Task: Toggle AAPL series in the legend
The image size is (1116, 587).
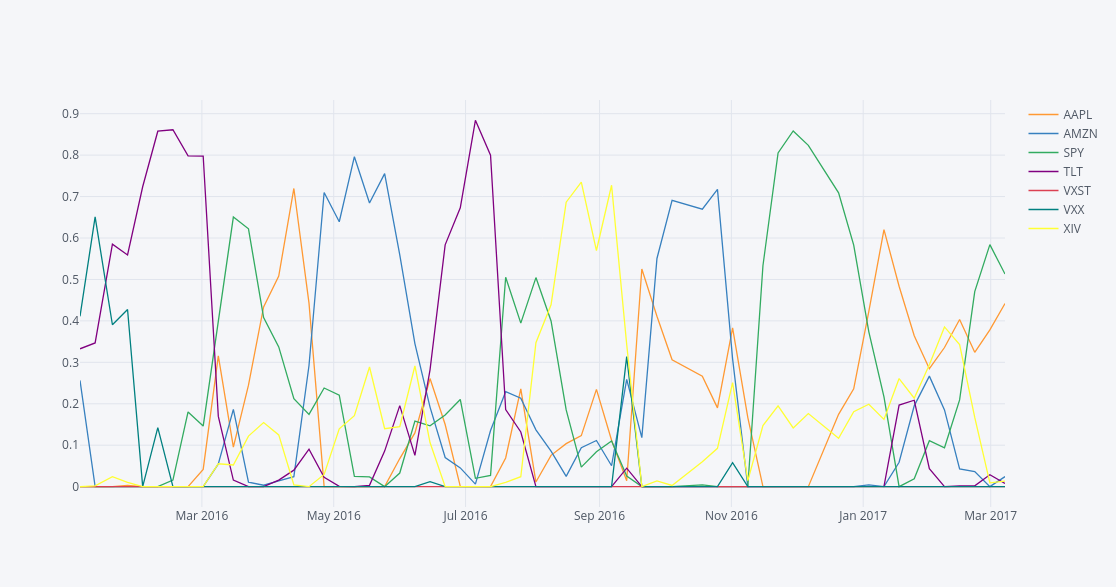Action: tap(1077, 114)
